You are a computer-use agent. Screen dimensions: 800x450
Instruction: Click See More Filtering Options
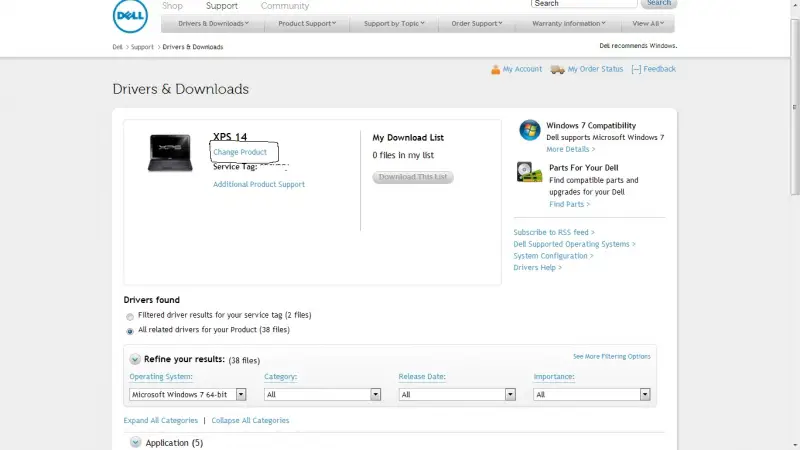[611, 357]
